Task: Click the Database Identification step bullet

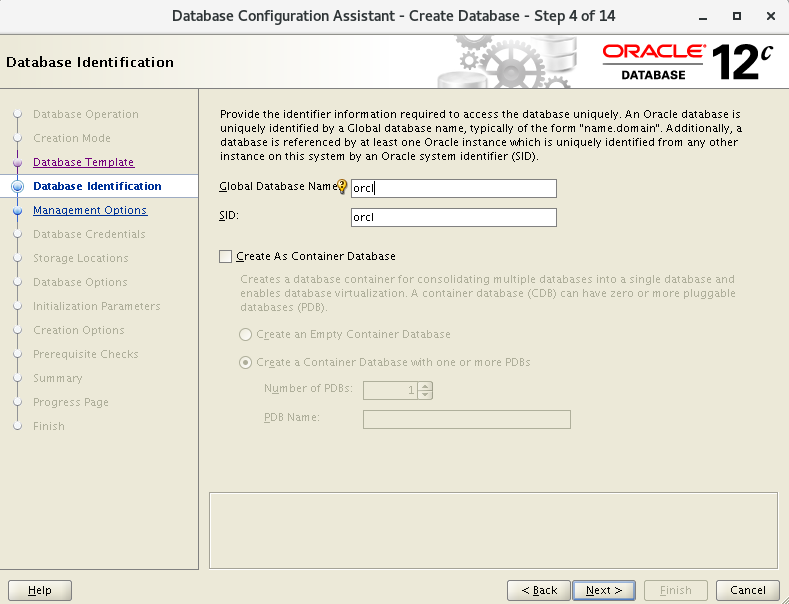Action: (x=18, y=186)
